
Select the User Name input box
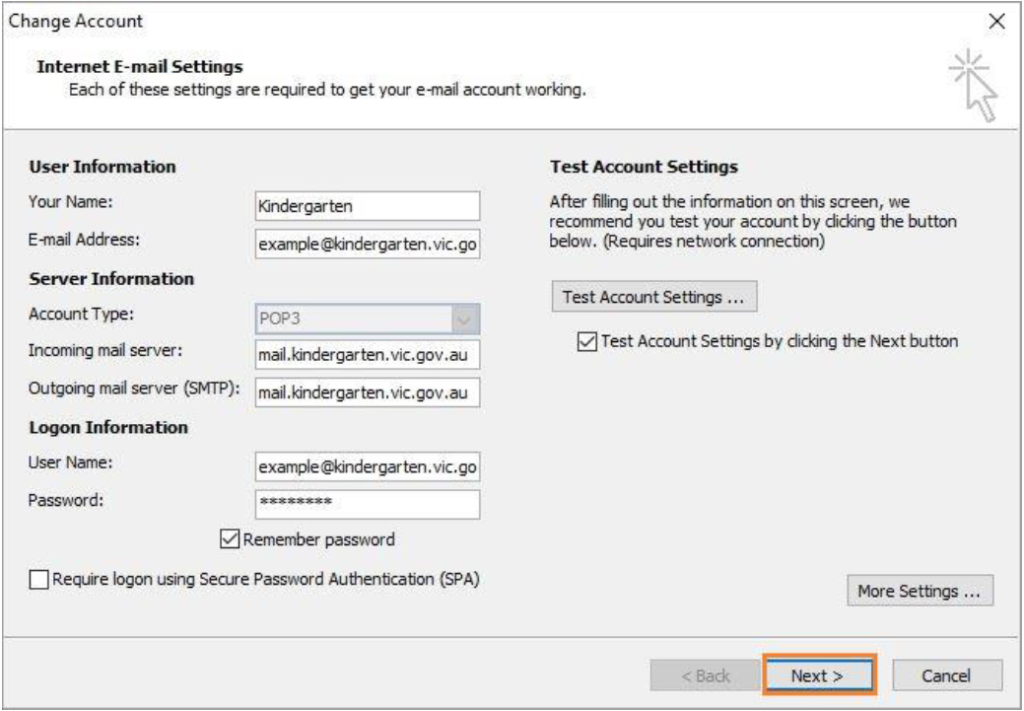(x=367, y=466)
